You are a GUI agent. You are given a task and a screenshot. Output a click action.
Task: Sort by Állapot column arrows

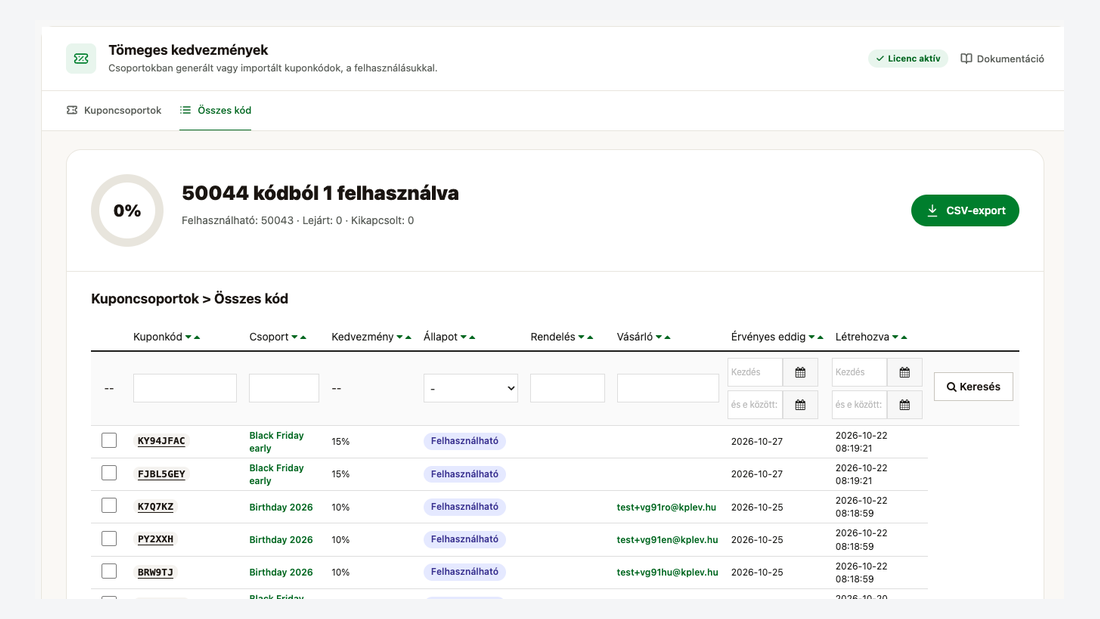click(468, 338)
